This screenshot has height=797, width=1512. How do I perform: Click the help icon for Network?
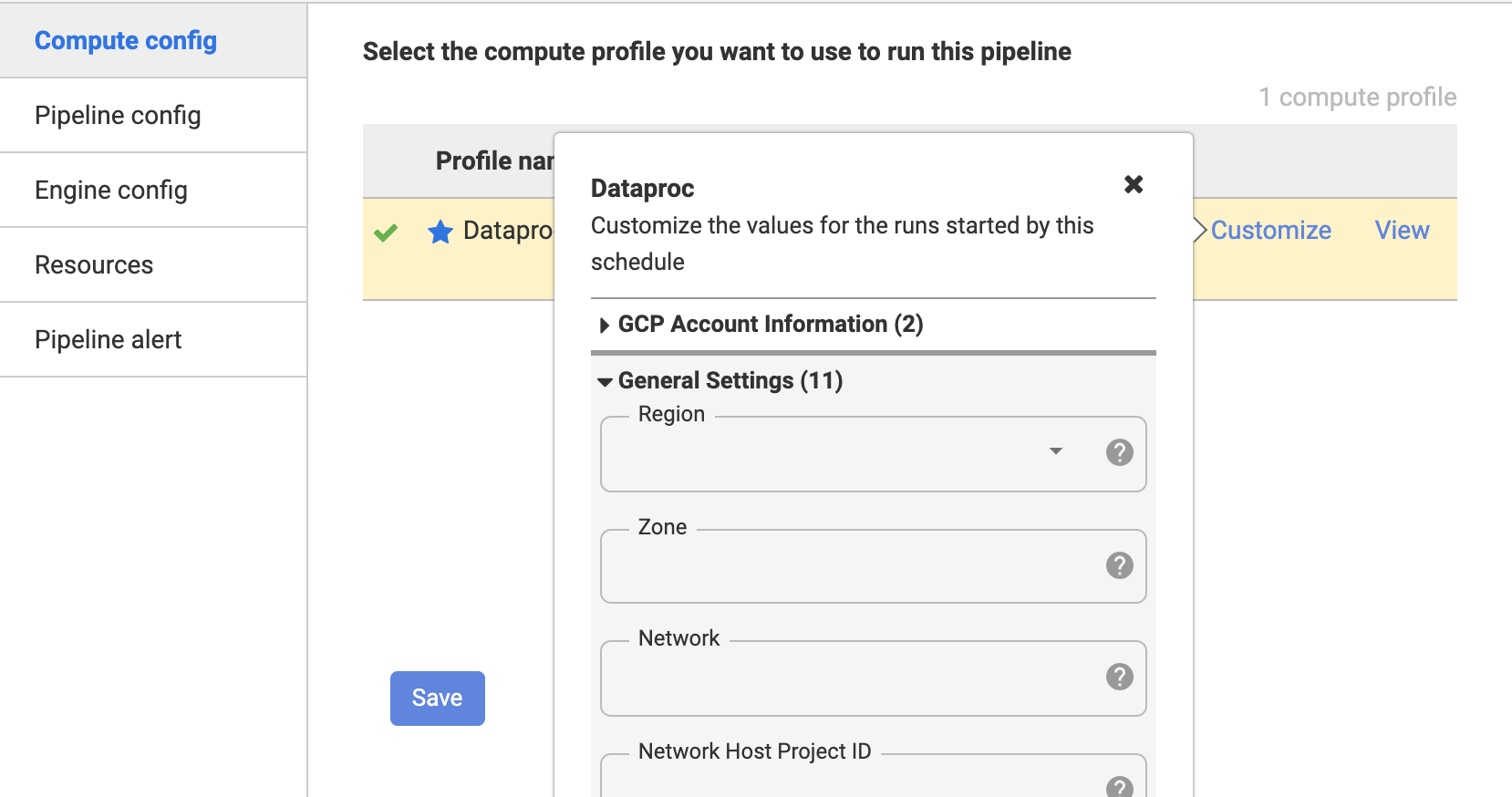1119,677
